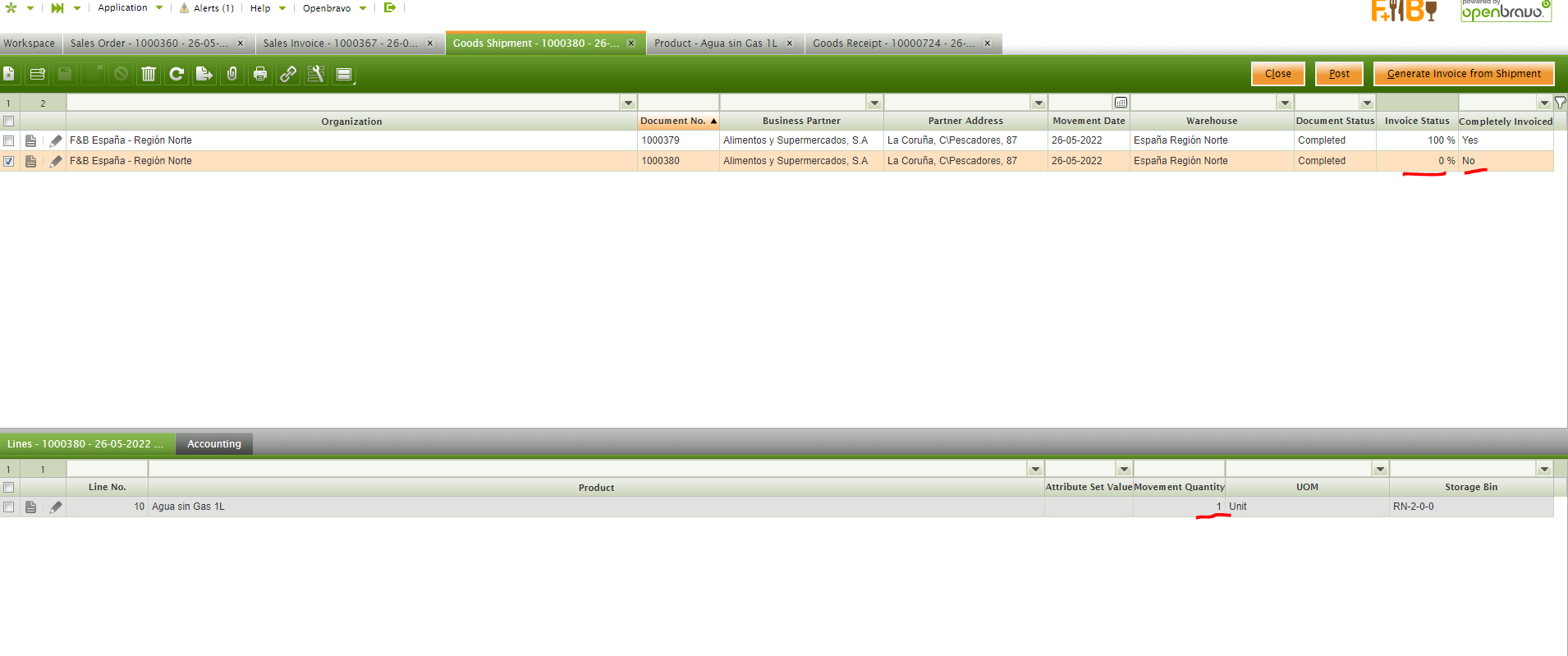Open attachments via the paperclip icon
1568x656 pixels.
232,75
